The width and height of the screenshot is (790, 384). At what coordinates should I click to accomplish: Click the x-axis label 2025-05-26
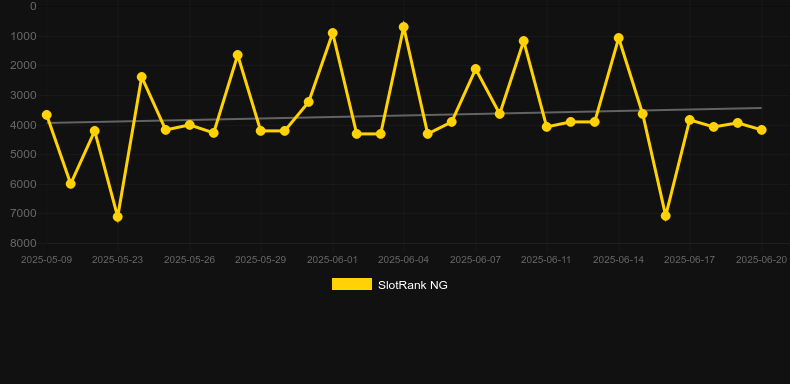(189, 260)
